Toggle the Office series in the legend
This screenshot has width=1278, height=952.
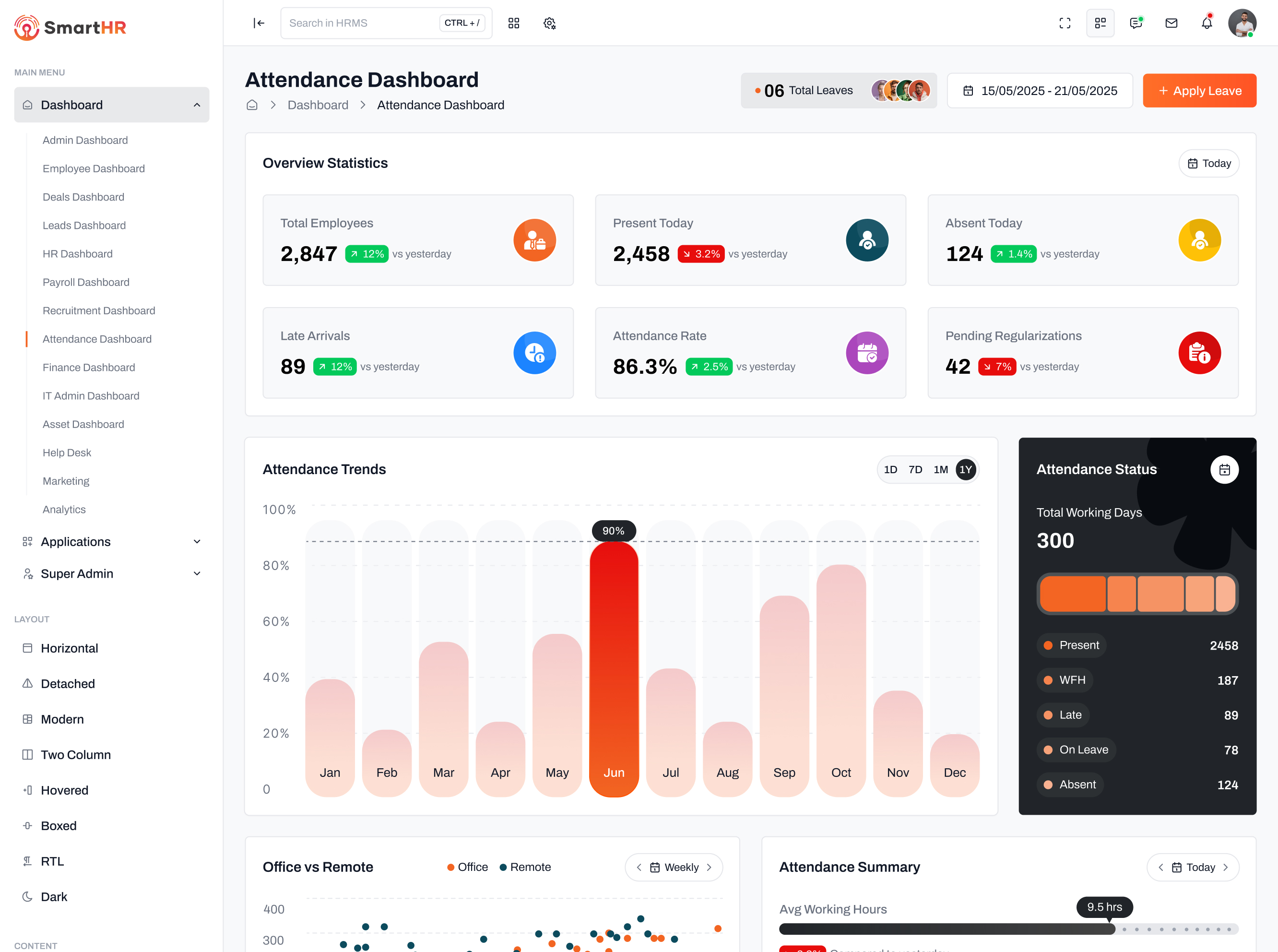(x=467, y=867)
